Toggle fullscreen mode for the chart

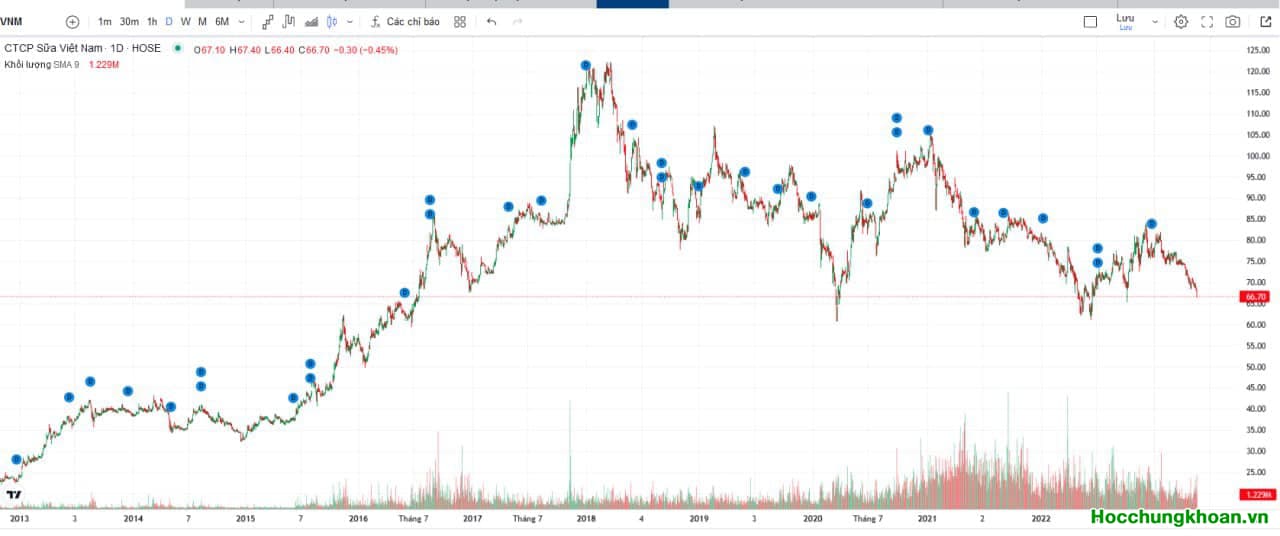coord(1207,22)
